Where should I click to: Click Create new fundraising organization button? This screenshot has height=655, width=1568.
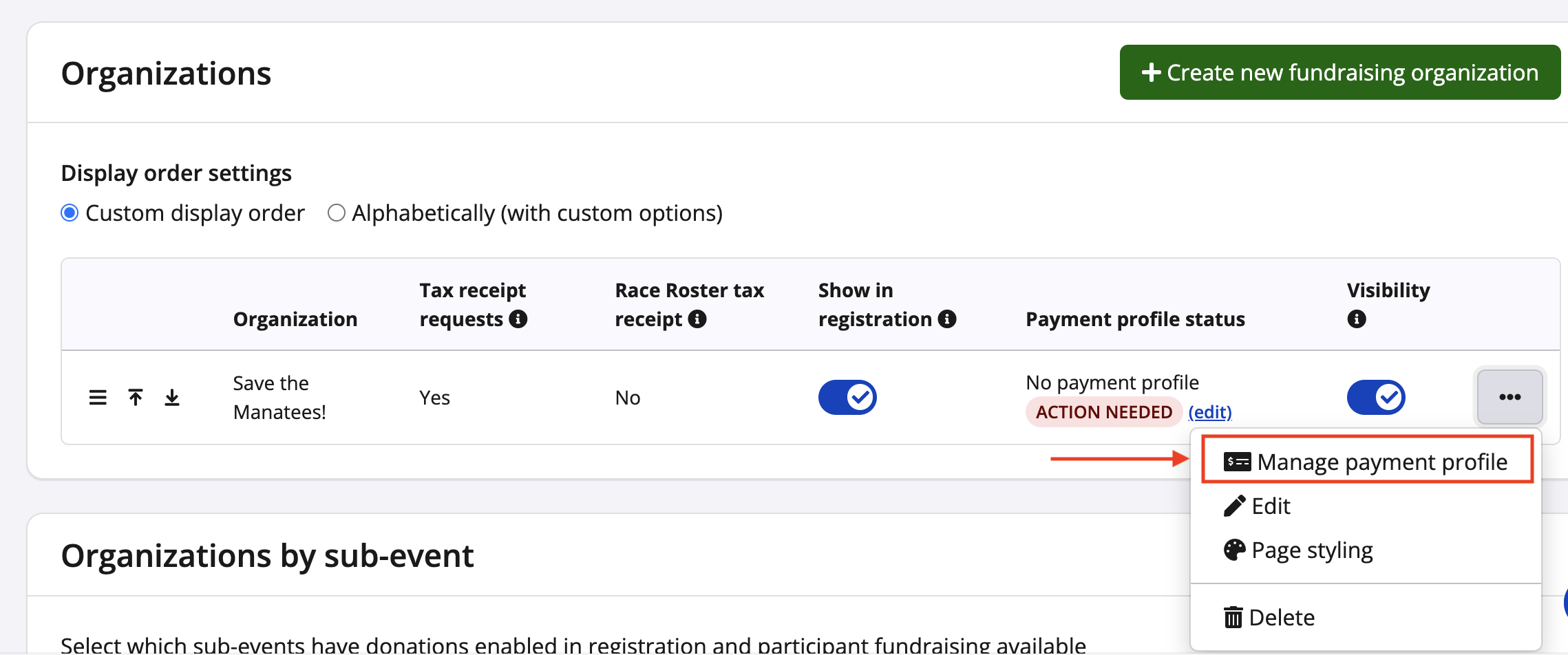[x=1339, y=73]
